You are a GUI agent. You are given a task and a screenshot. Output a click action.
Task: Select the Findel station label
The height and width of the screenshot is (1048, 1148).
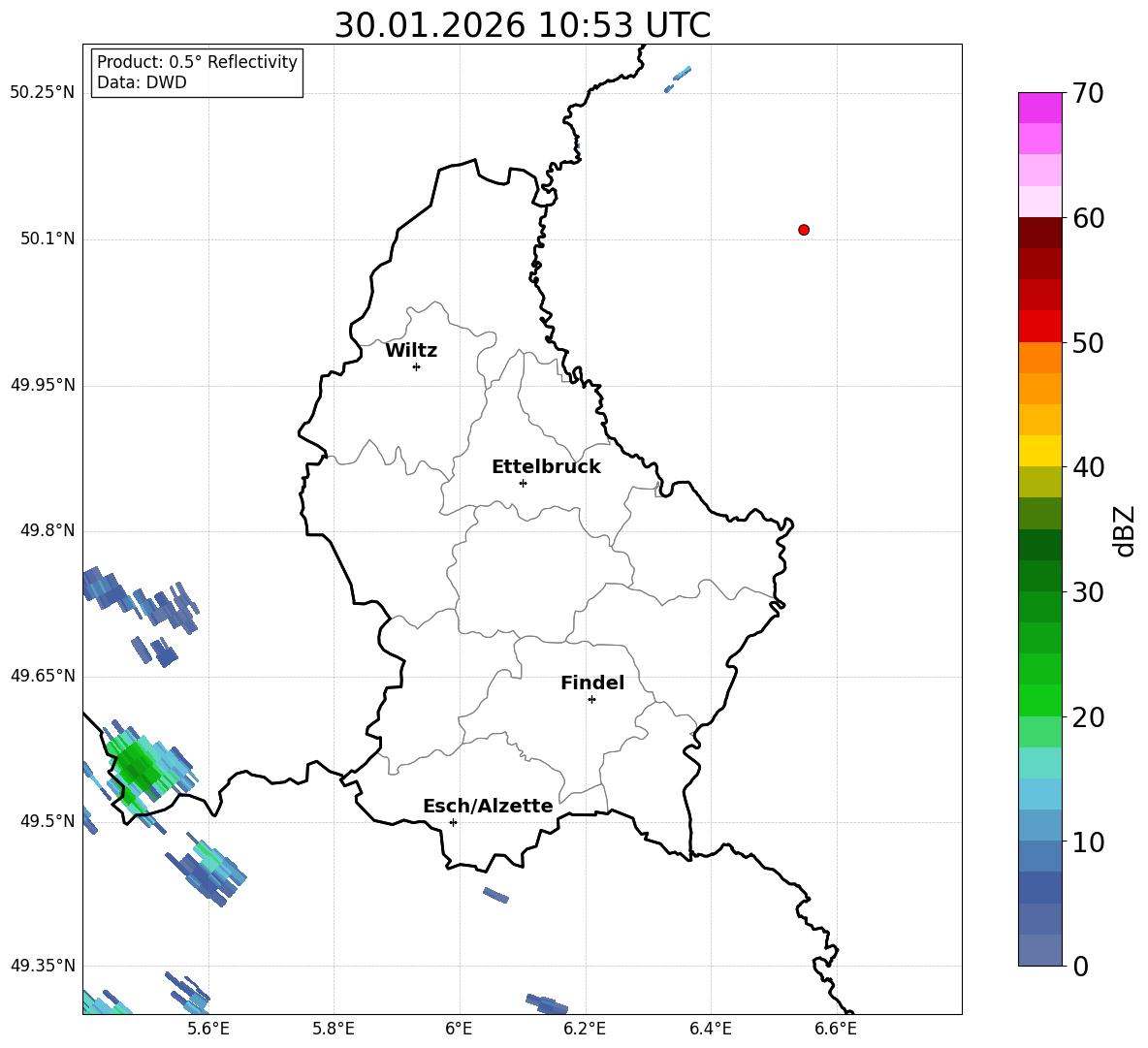point(592,683)
